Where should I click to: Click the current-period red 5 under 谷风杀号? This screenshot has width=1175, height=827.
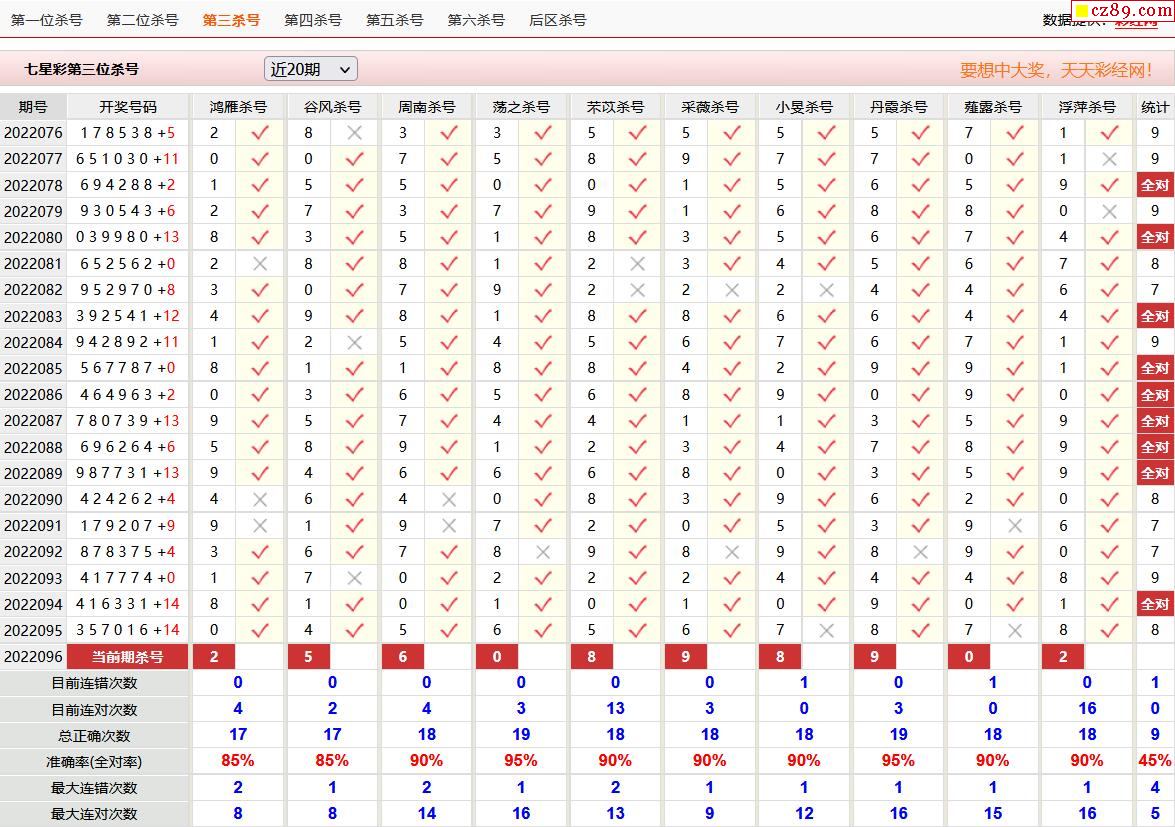[x=308, y=657]
